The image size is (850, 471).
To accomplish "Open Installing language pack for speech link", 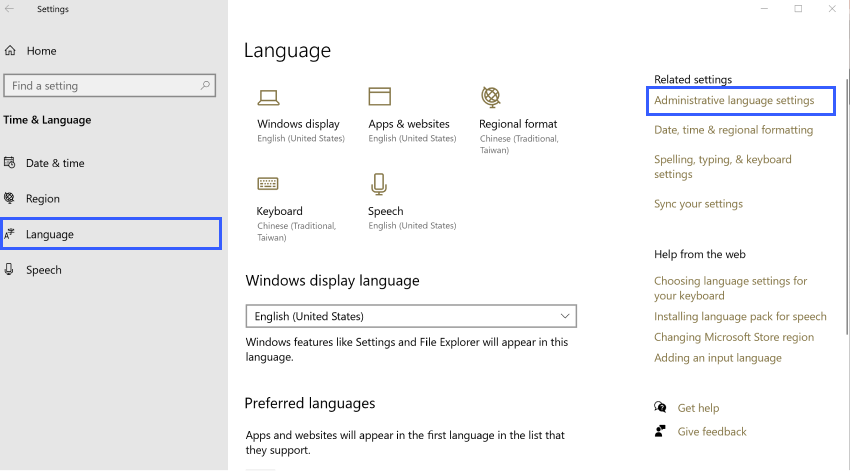I will click(x=740, y=317).
